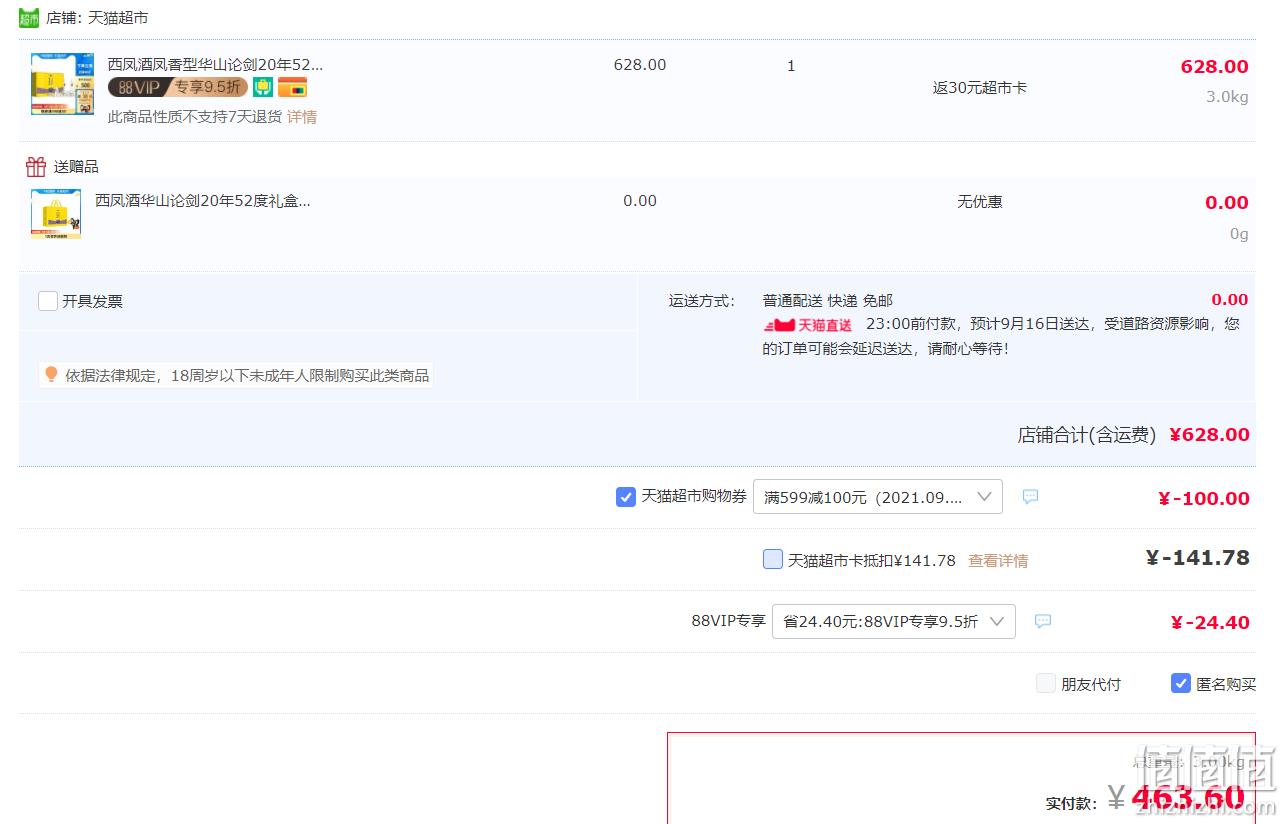Click the orange credit card icon
The image size is (1285, 824).
tap(292, 87)
